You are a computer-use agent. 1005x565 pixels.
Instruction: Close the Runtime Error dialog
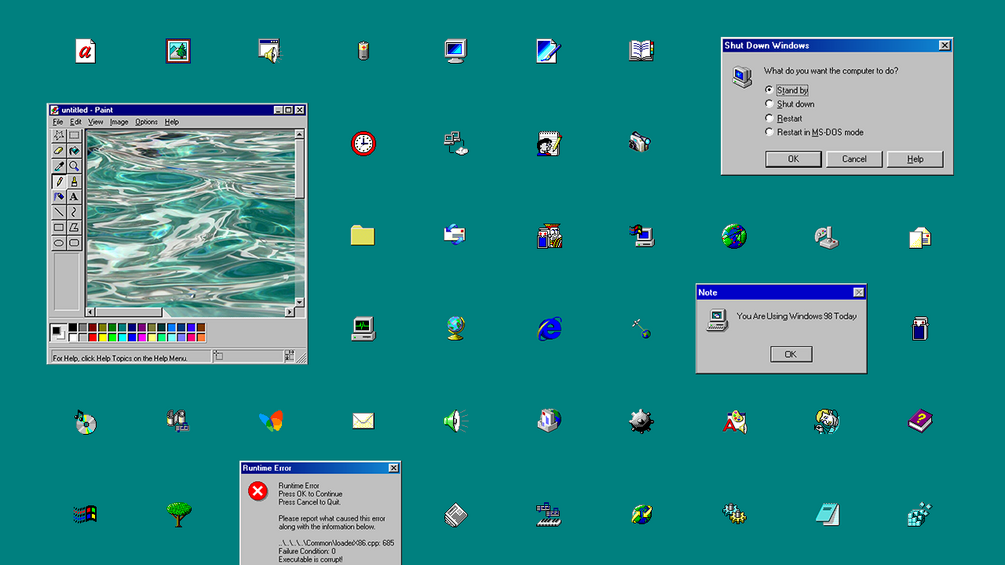[x=394, y=468]
